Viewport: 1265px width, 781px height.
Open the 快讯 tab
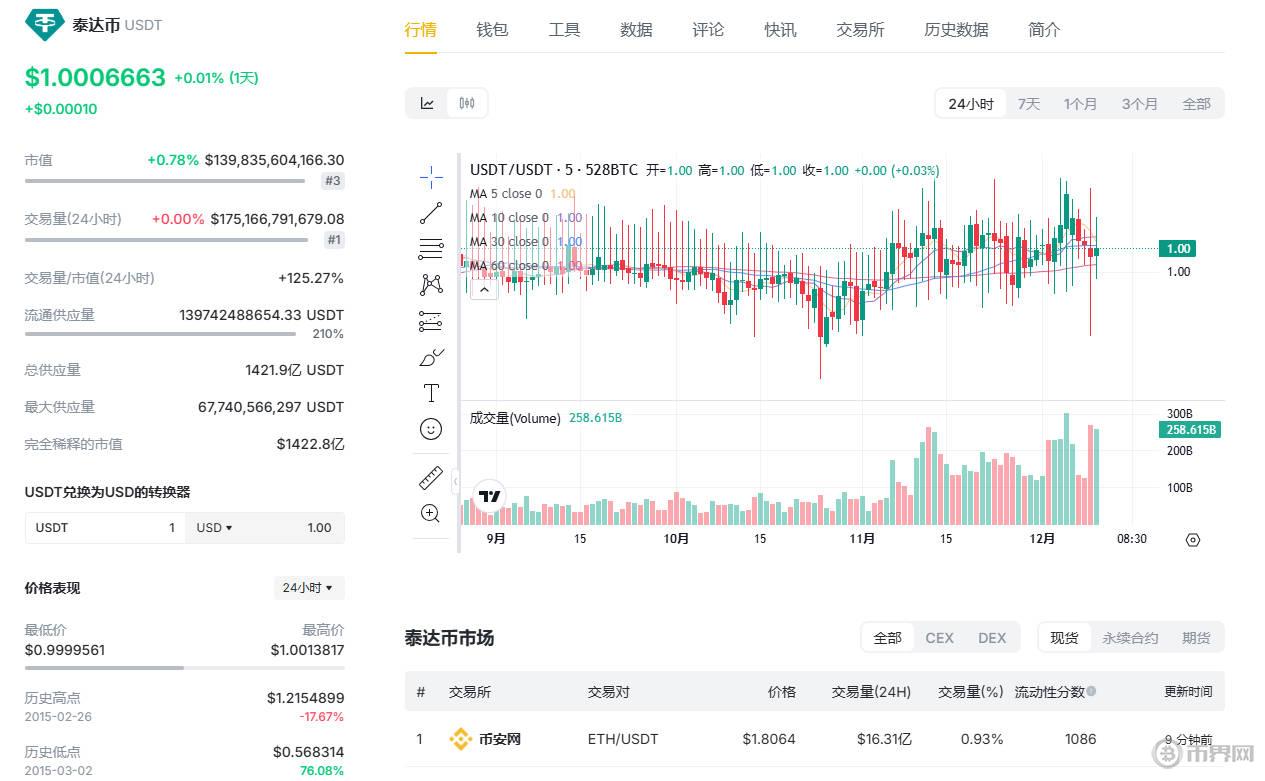tap(780, 30)
